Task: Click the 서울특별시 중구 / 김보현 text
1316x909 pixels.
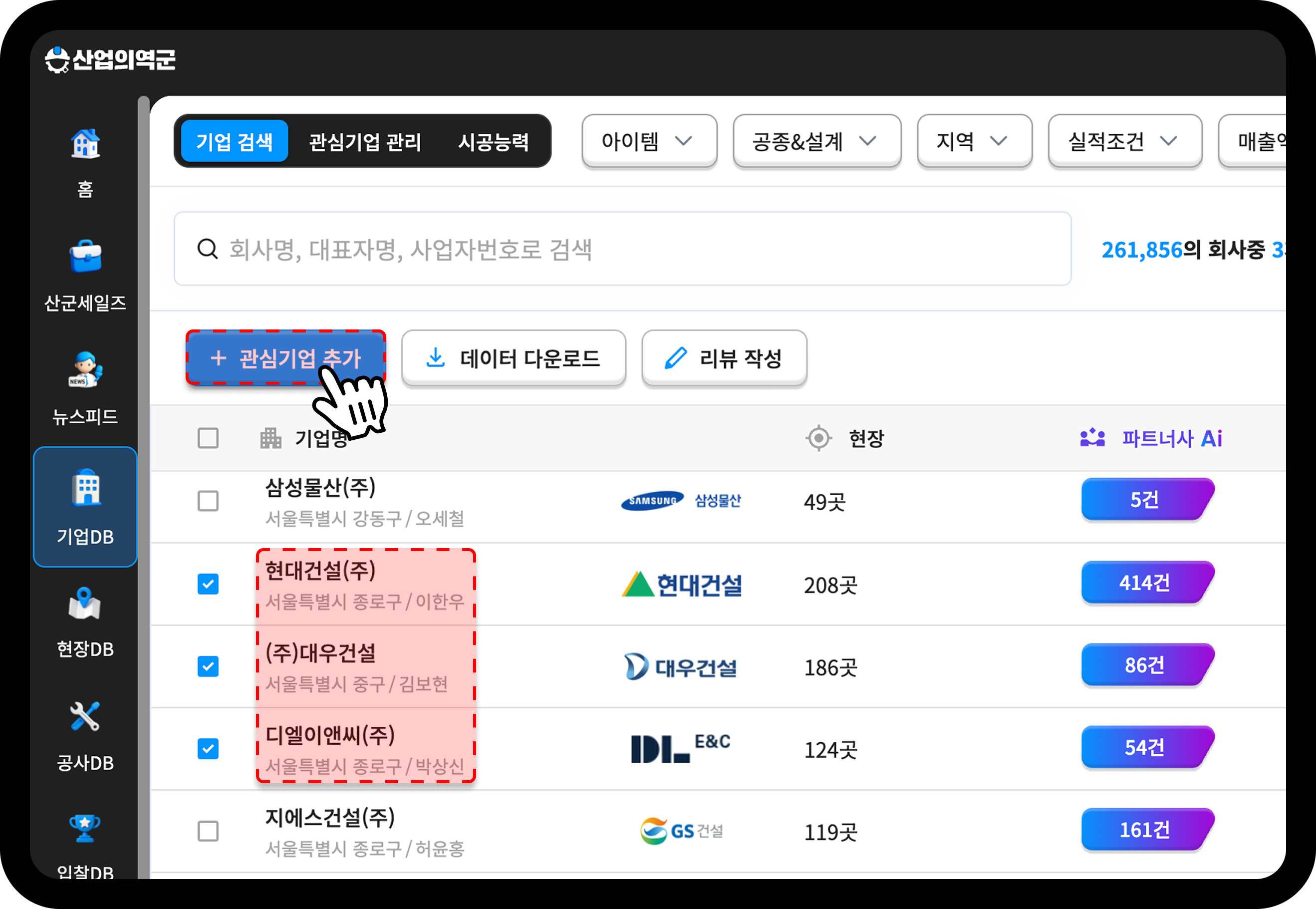Action: click(x=356, y=683)
